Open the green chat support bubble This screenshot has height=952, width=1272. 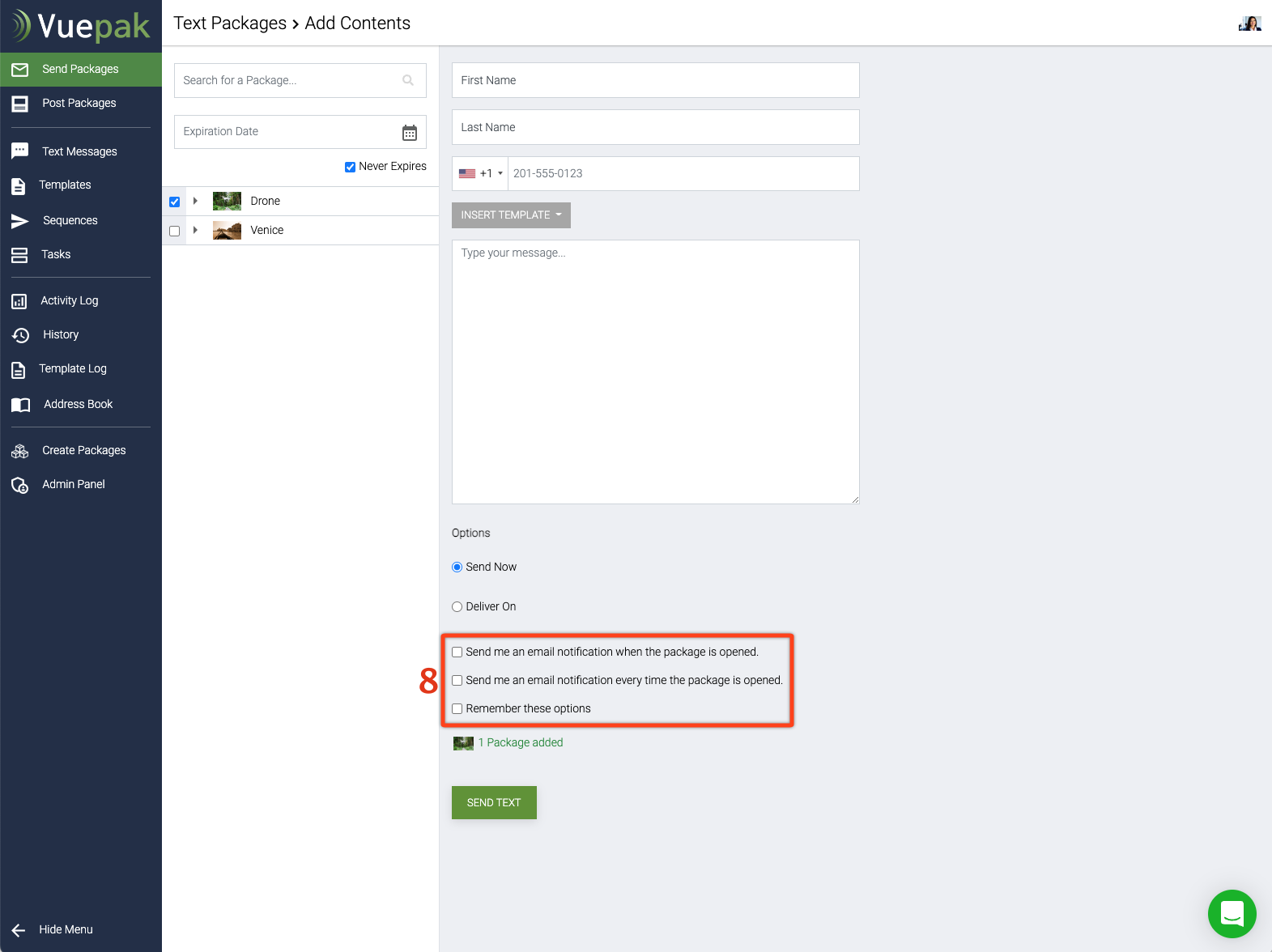(x=1232, y=914)
